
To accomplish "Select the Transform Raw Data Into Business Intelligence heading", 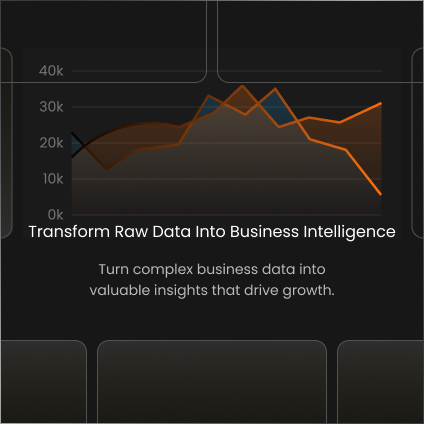I will tap(212, 231).
